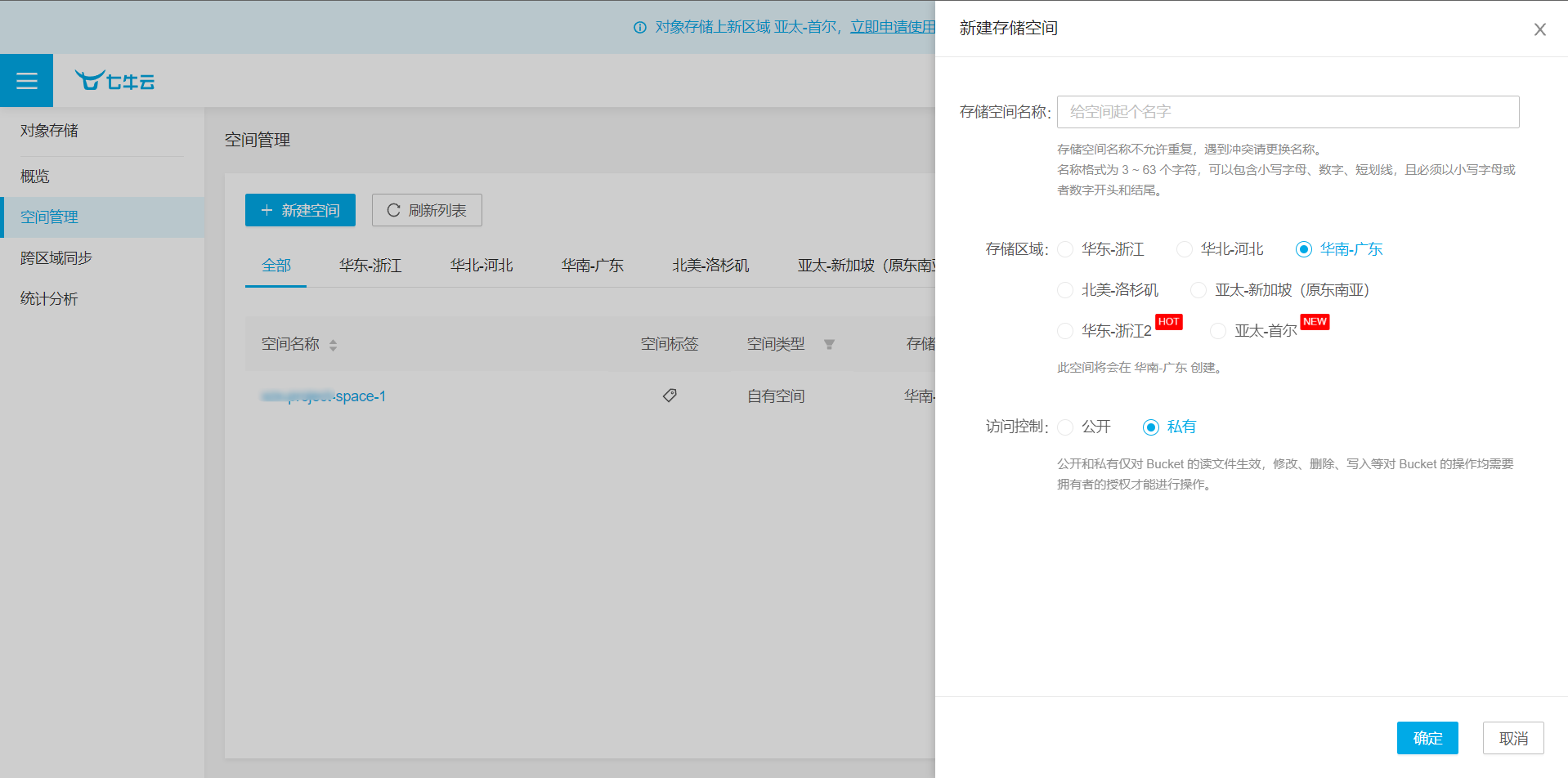
Task: Click the Qiniu Cloud logo
Action: pyautogui.click(x=115, y=80)
